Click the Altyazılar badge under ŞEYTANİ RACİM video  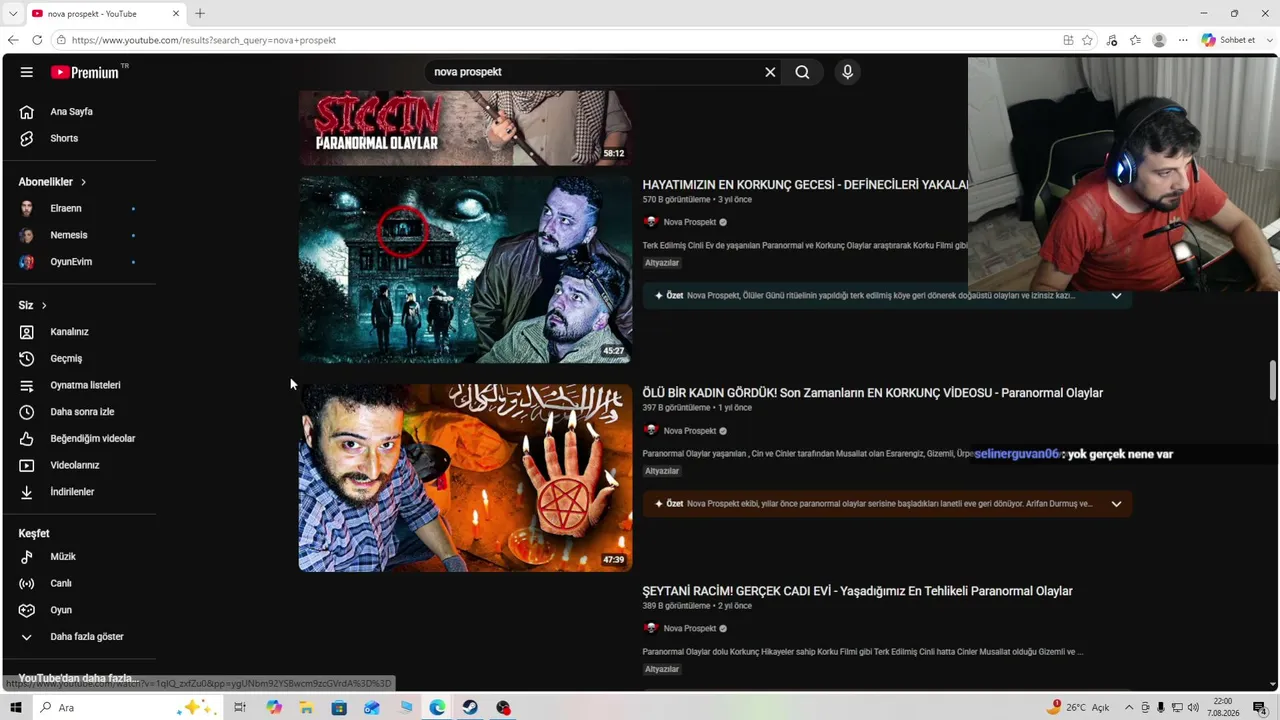coord(662,669)
